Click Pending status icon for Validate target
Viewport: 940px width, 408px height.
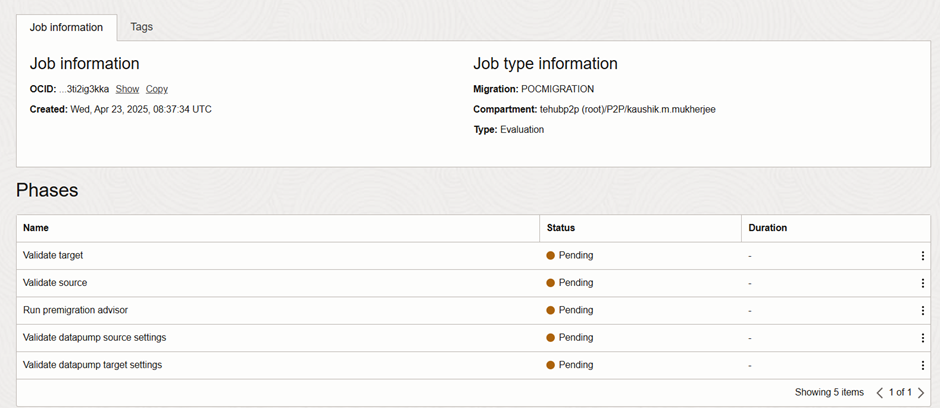550,256
